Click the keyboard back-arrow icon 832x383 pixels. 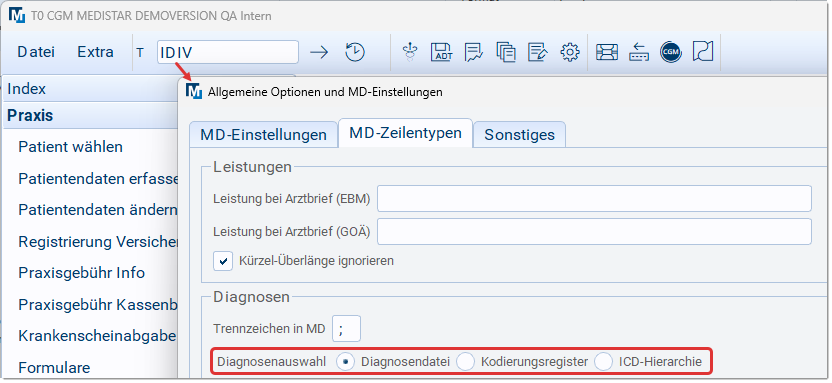639,52
